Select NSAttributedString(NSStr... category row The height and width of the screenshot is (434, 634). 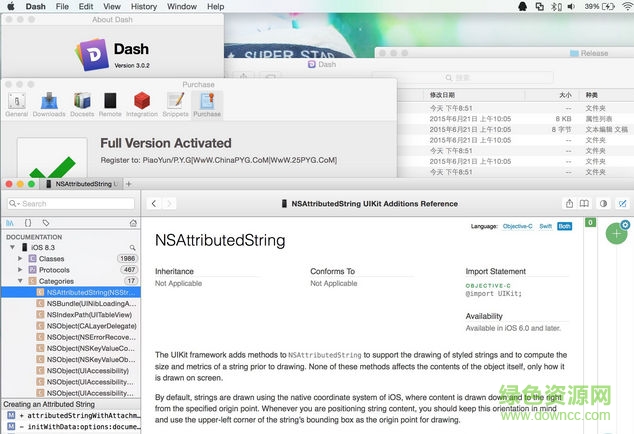coord(71,292)
